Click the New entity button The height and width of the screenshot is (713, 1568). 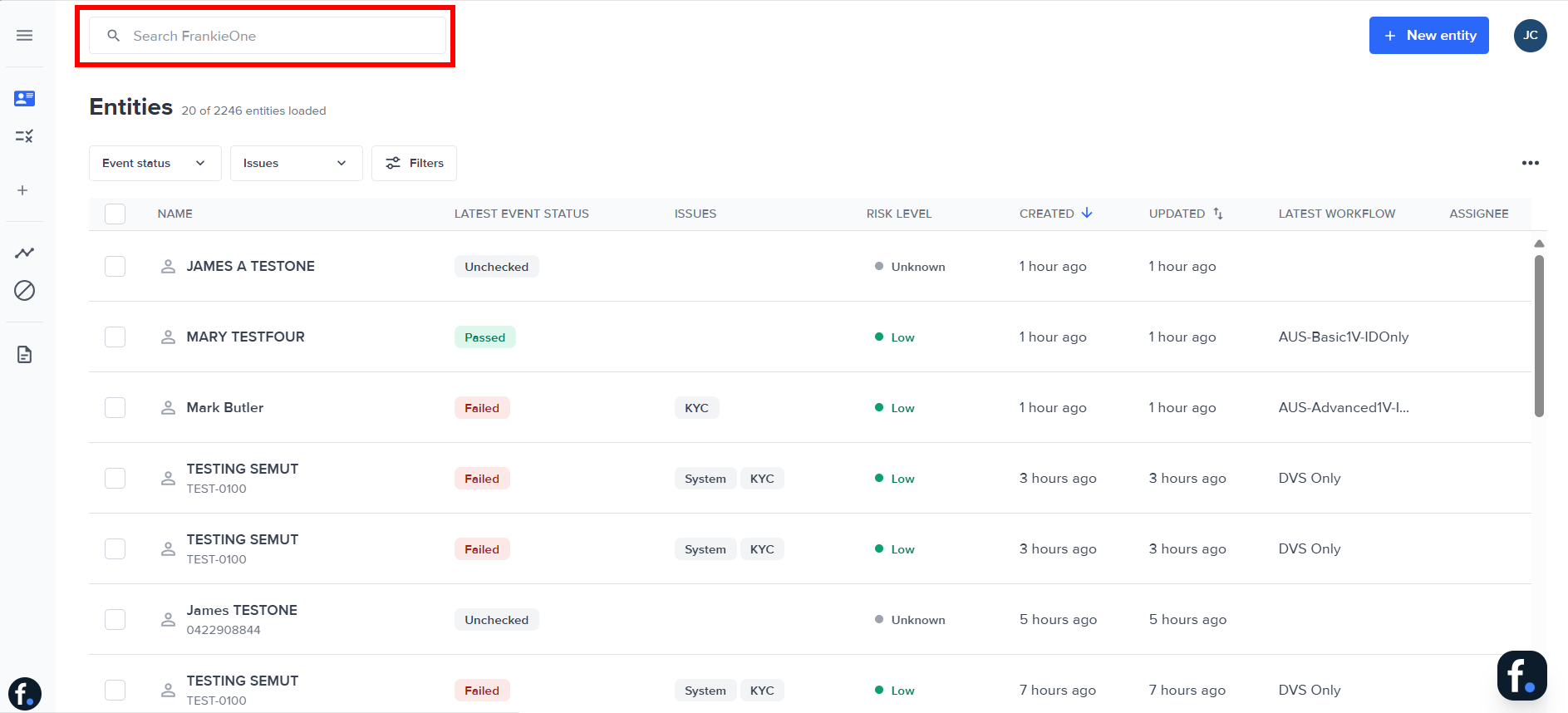coord(1428,36)
